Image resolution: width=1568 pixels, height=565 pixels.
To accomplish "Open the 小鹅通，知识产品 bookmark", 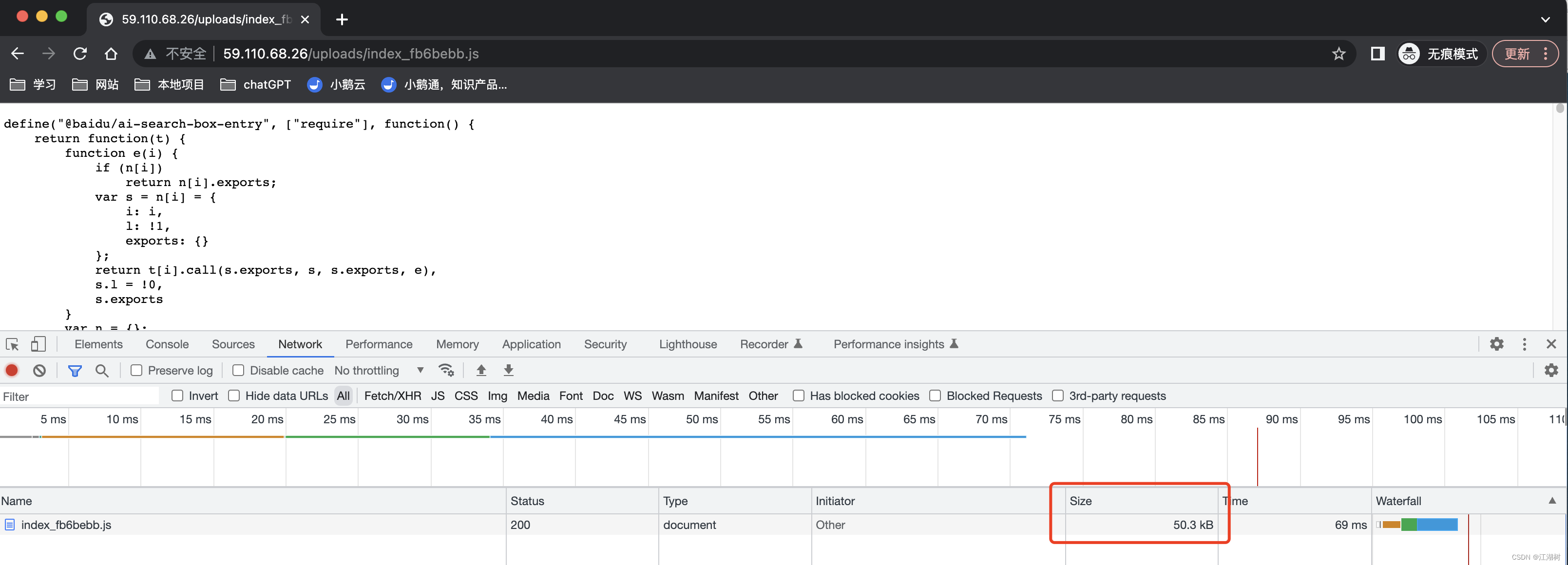I will click(444, 85).
